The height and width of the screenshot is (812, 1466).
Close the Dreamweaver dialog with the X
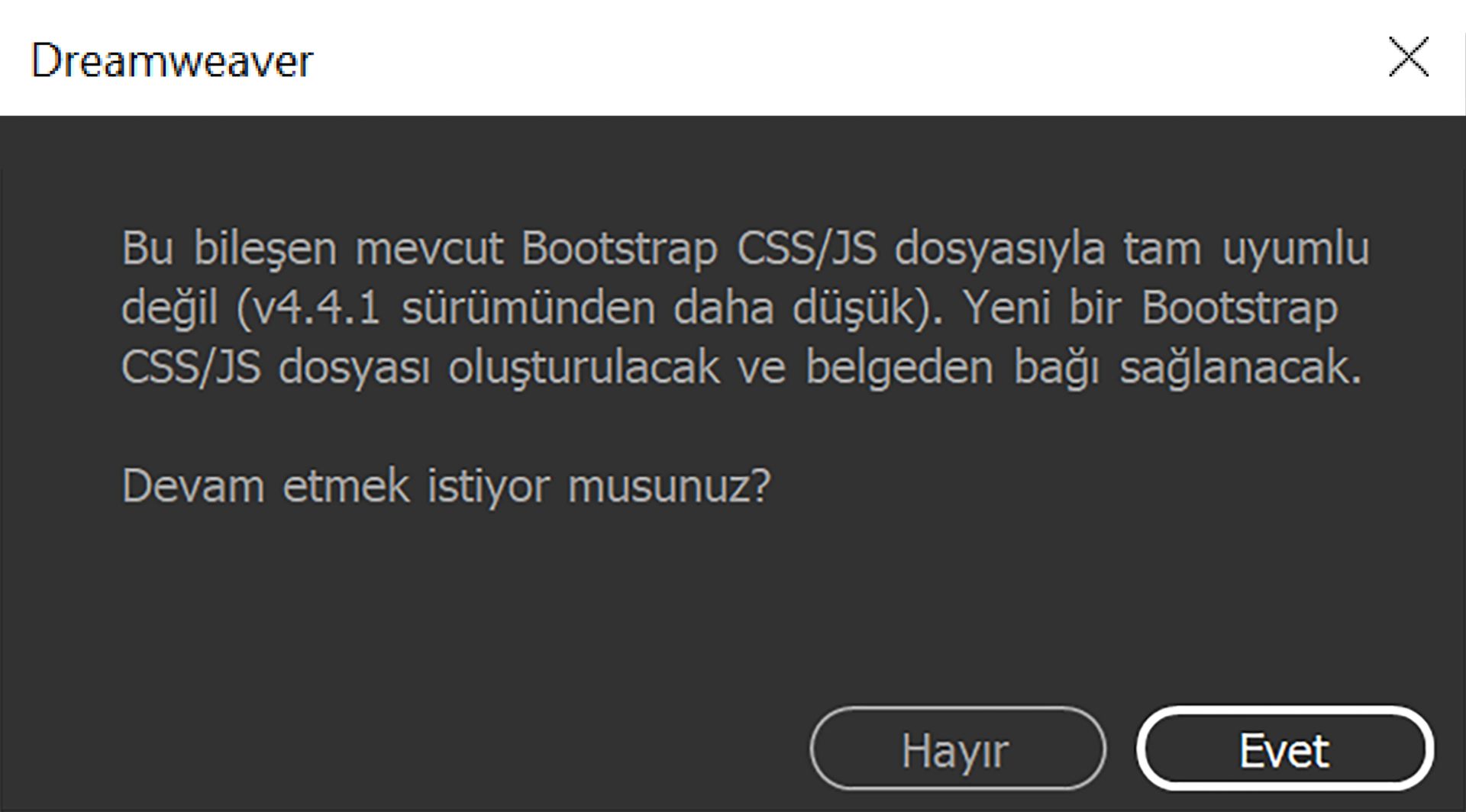[x=1409, y=57]
